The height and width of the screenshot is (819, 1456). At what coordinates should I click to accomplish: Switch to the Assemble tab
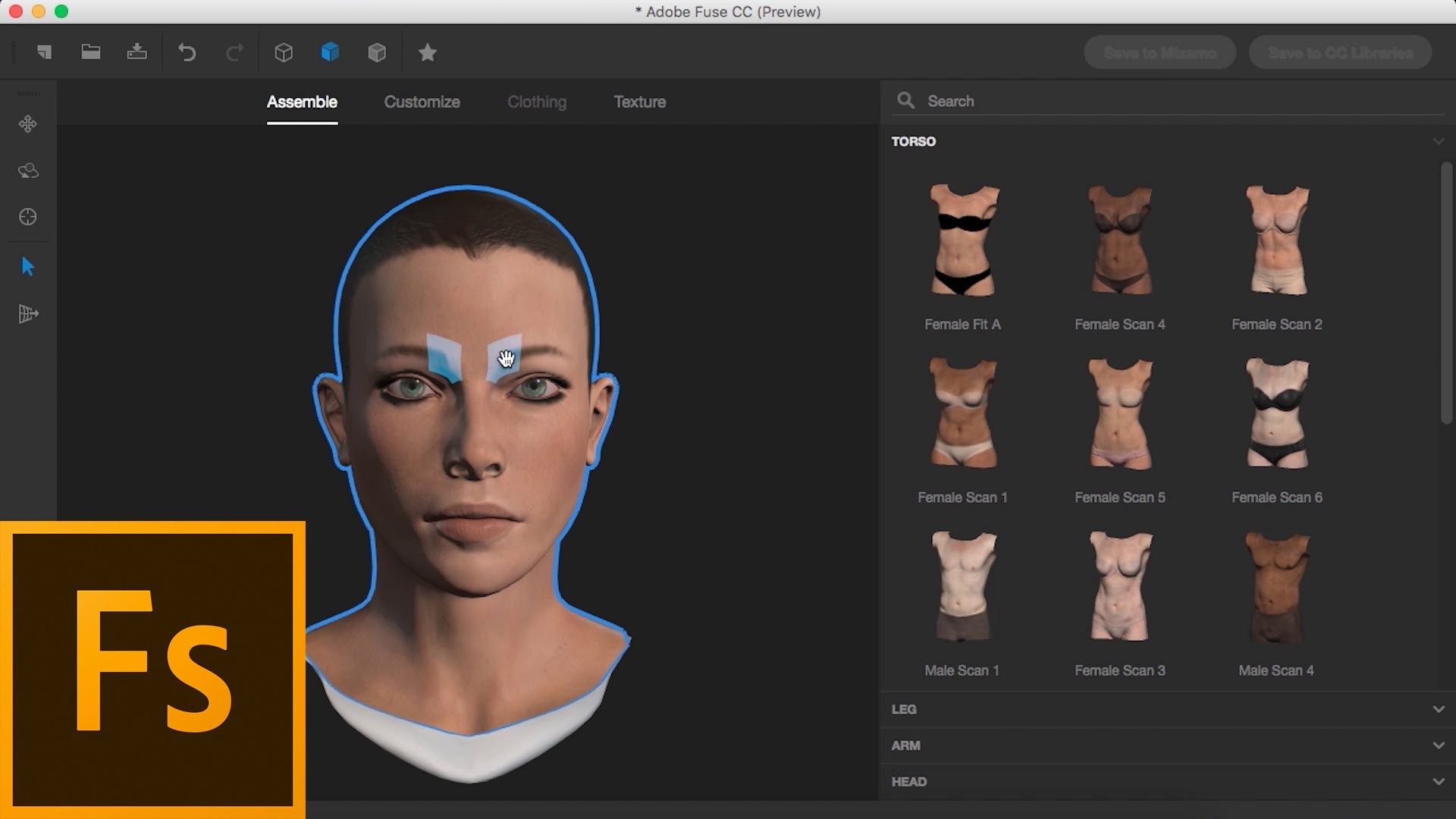[x=302, y=102]
